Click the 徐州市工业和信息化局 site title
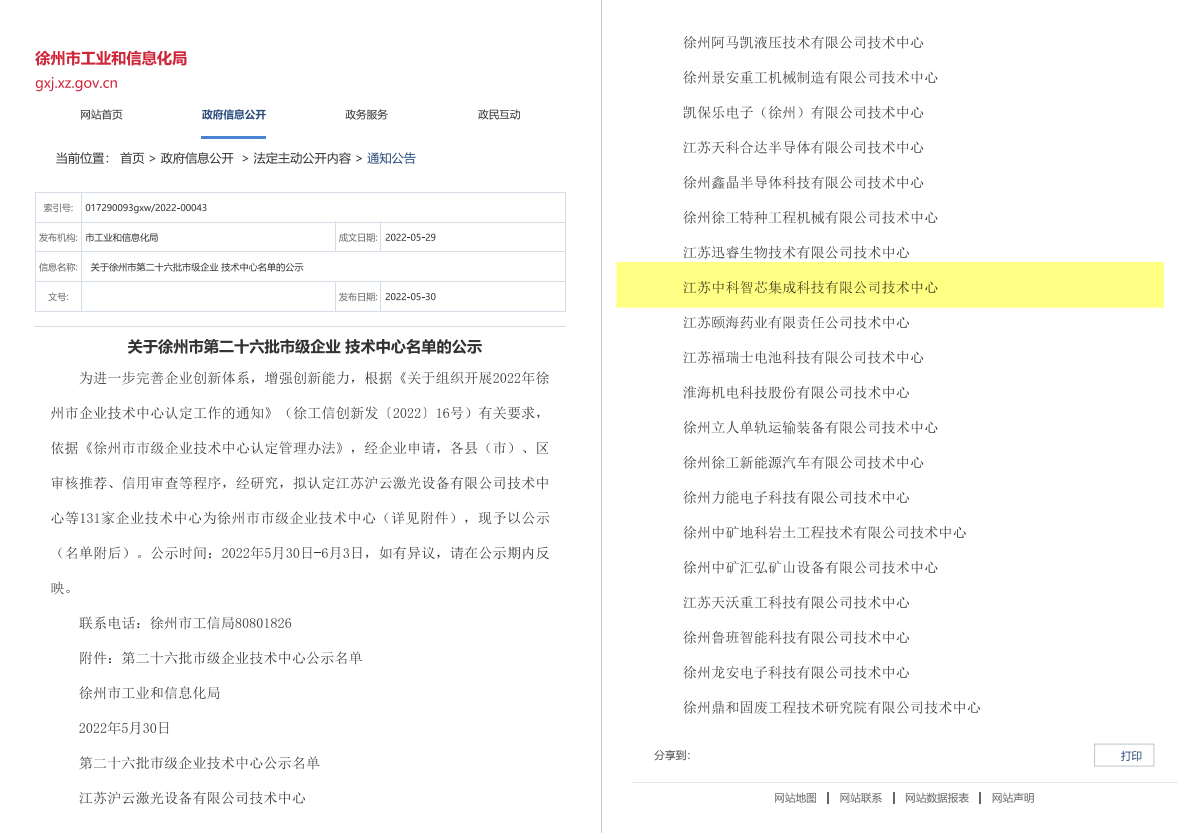The width and height of the screenshot is (1204, 833). coord(111,58)
